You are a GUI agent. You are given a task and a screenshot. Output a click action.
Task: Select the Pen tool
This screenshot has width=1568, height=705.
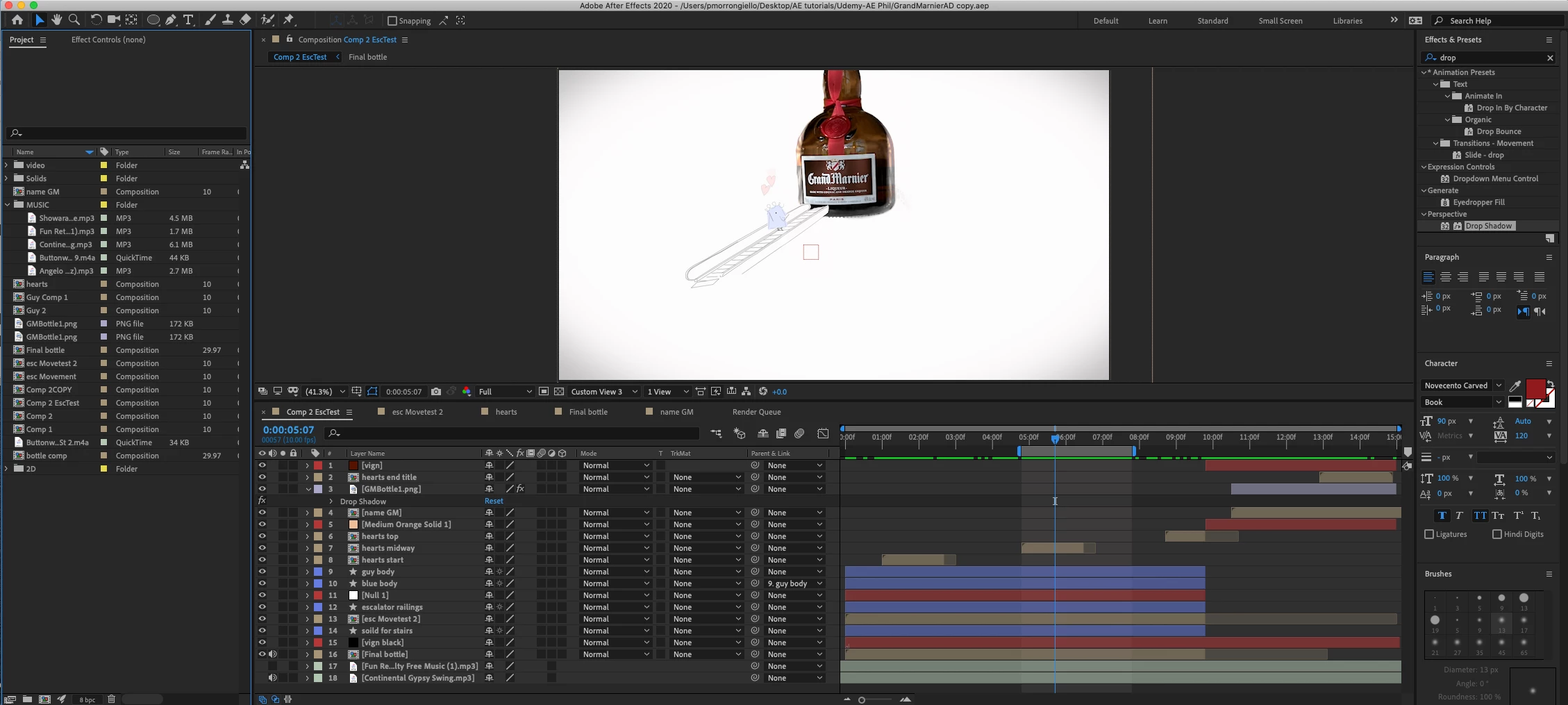171,20
